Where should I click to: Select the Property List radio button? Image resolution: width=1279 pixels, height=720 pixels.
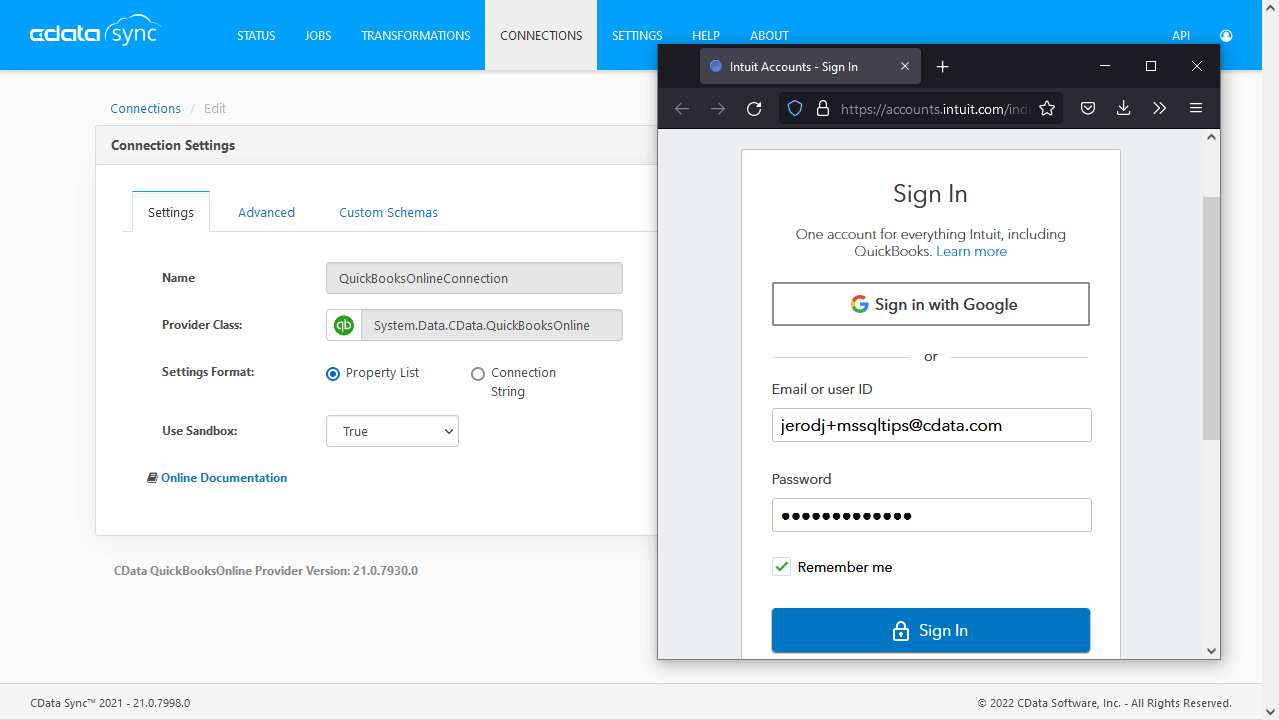[x=333, y=373]
